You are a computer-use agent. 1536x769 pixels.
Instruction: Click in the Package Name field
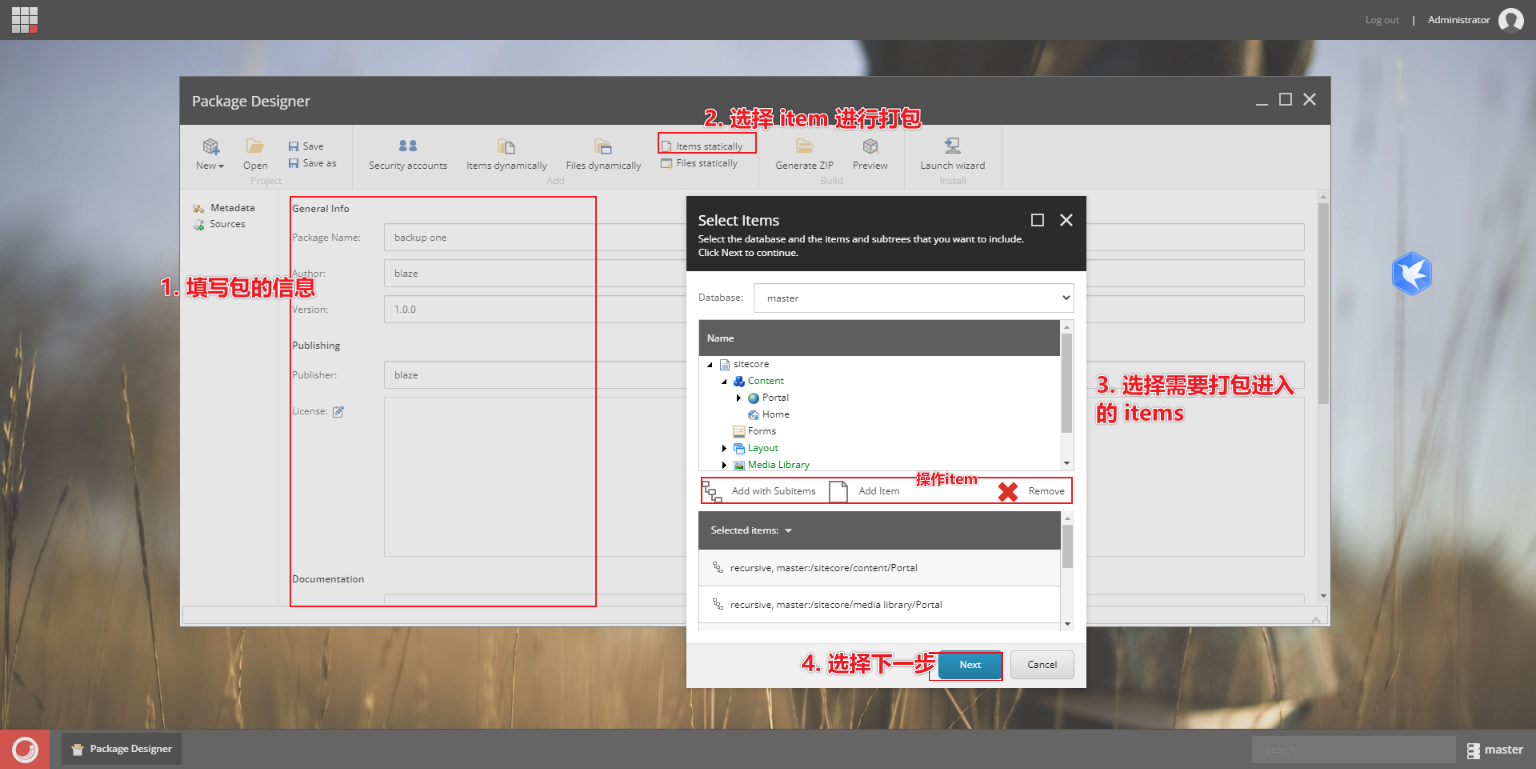844,237
